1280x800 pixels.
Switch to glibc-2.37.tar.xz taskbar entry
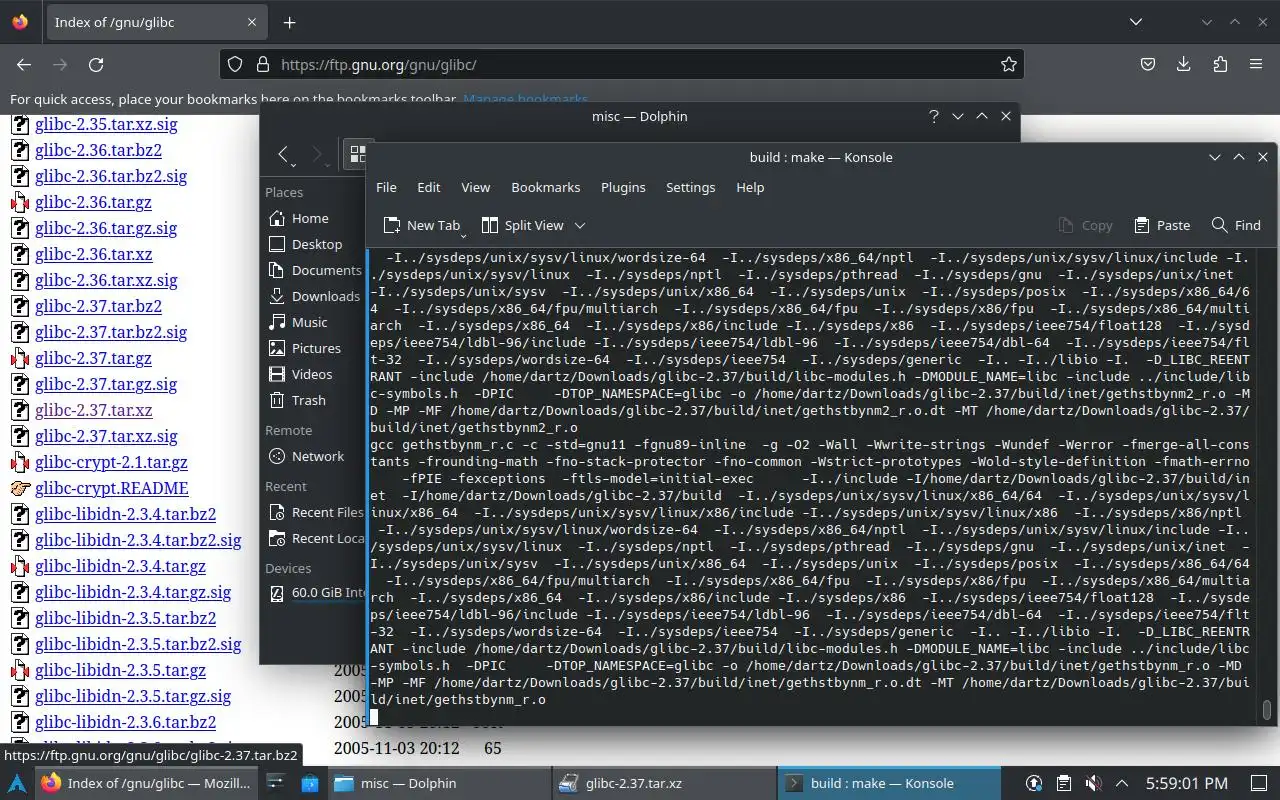[663, 783]
